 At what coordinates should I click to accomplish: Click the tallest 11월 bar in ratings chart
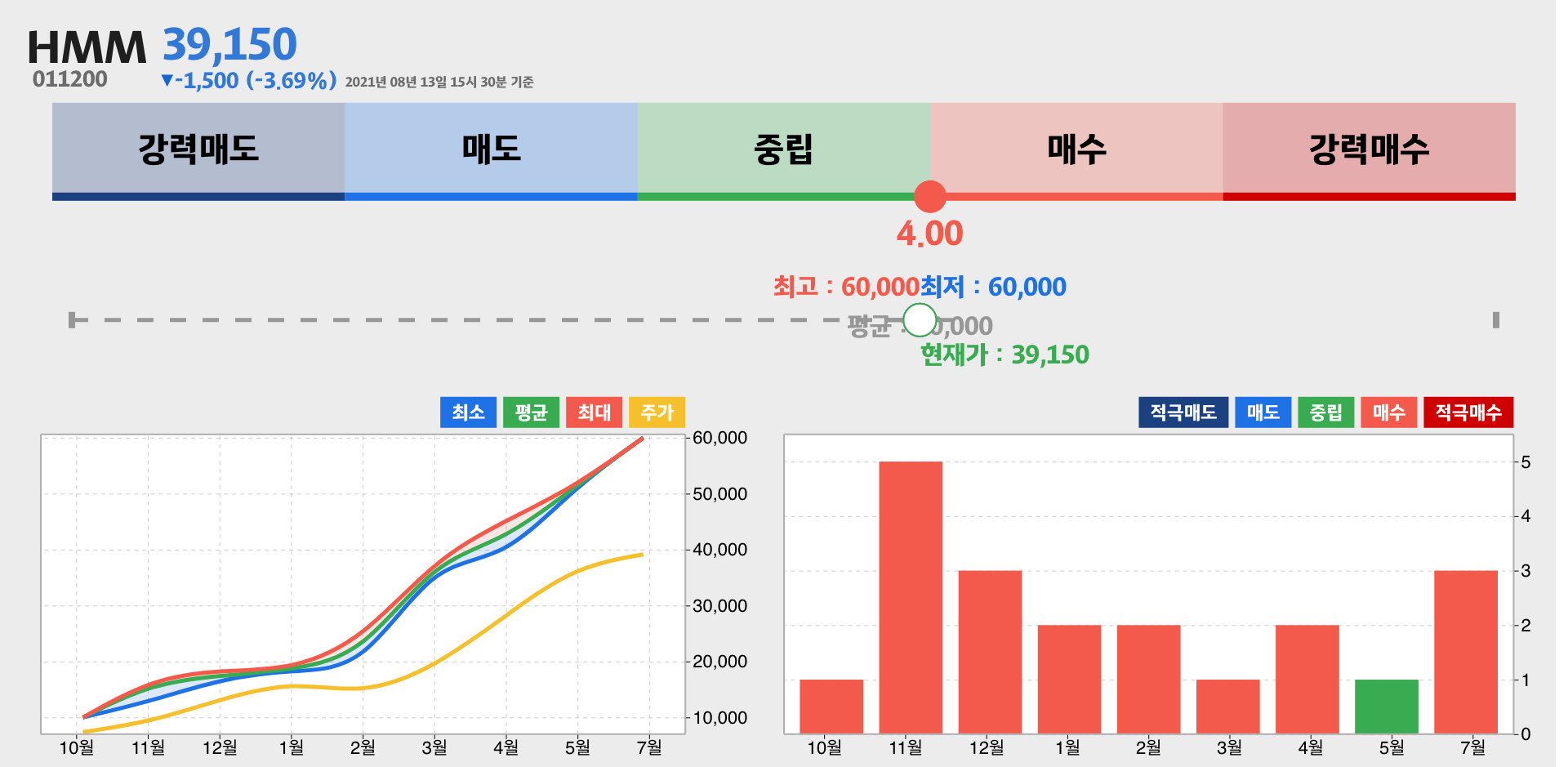click(911, 597)
